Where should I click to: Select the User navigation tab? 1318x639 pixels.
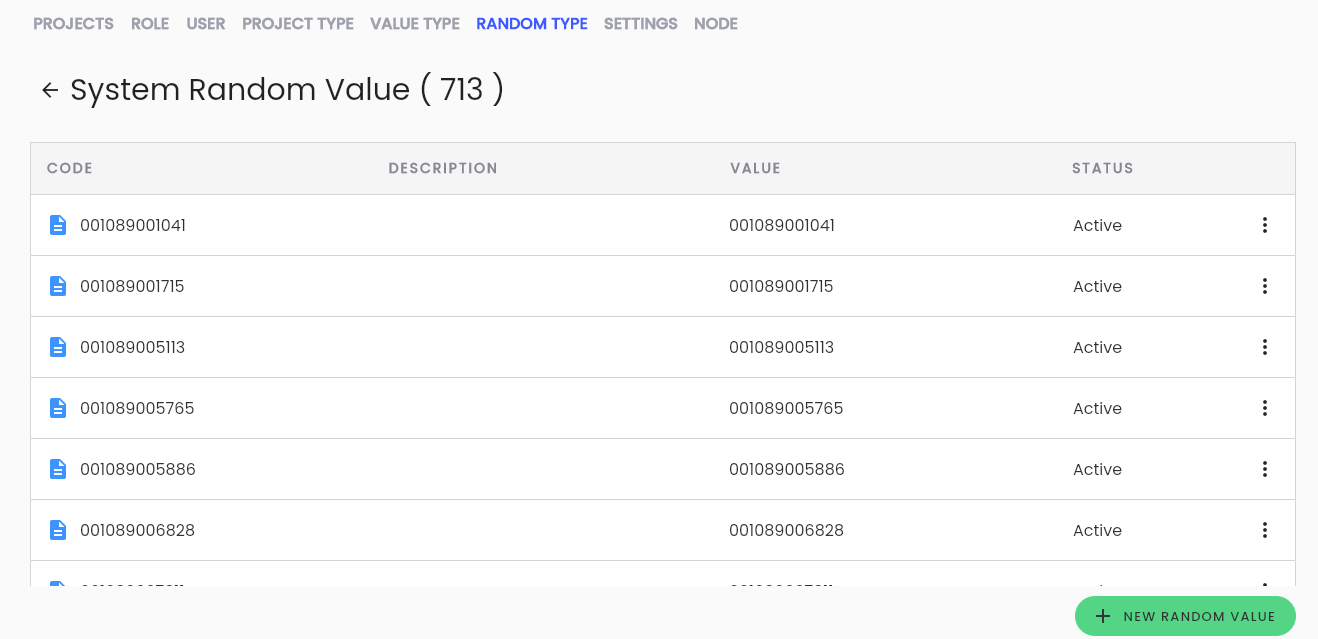pos(205,24)
